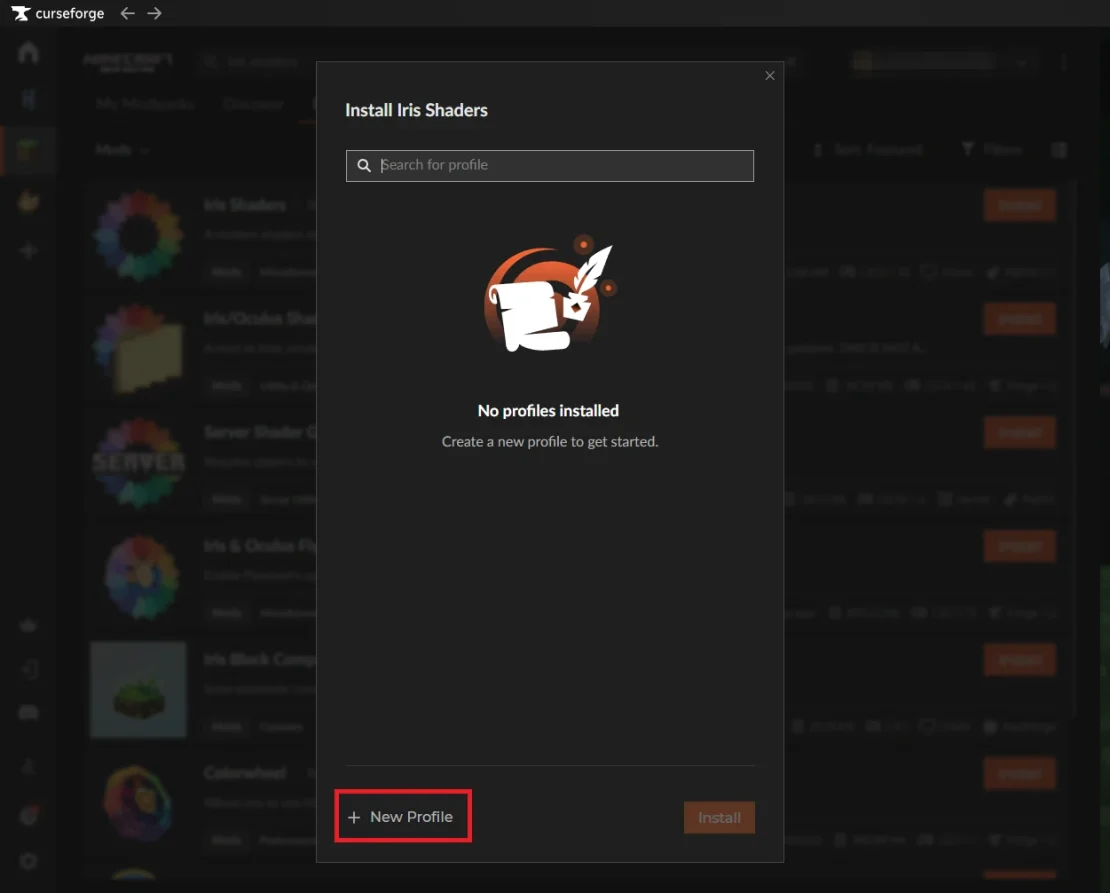Viewport: 1110px width, 893px height.
Task: Click the Install button in dialog
Action: point(719,817)
